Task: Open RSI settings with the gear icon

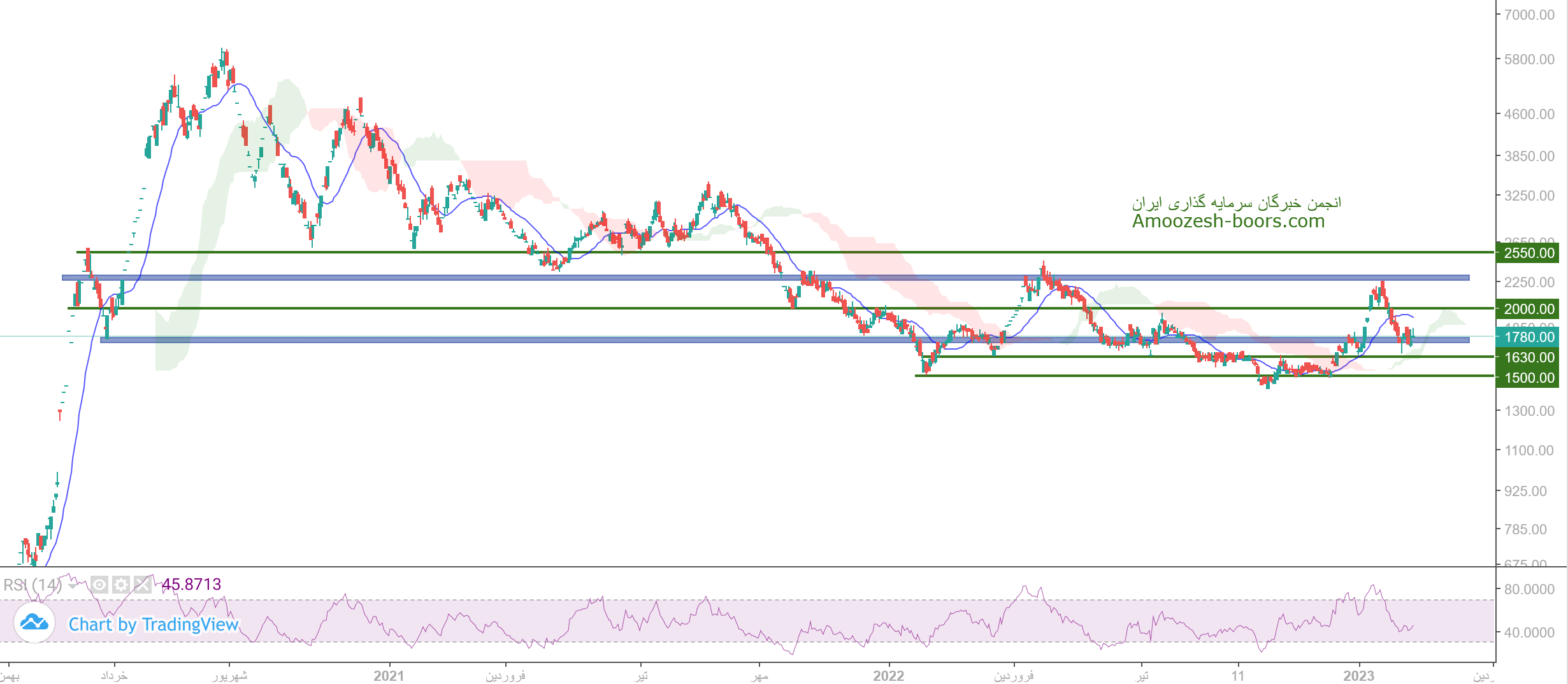Action: coord(121,584)
